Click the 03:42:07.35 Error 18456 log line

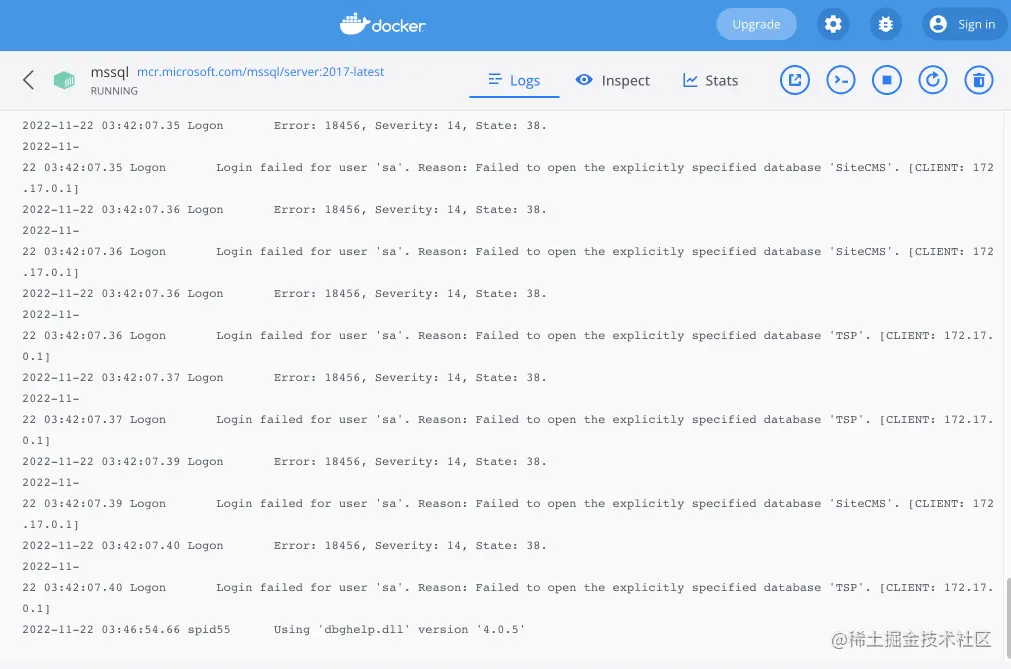click(x=284, y=126)
